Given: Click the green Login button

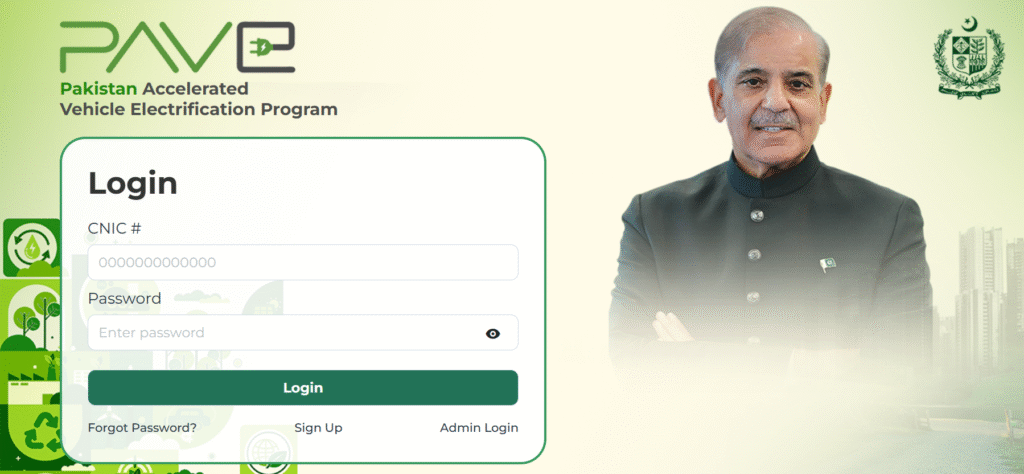Looking at the screenshot, I should point(303,388).
